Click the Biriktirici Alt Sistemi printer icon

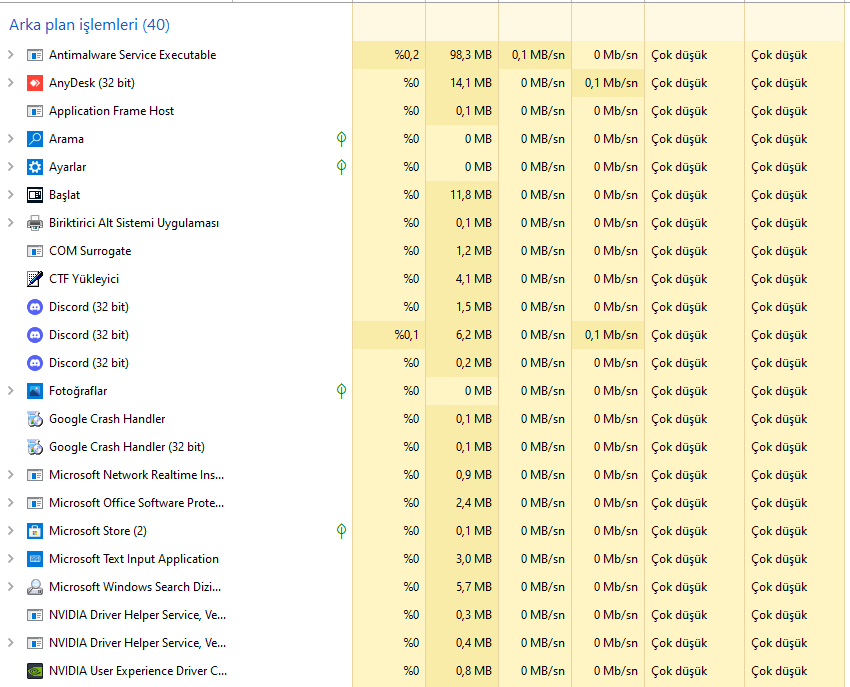(35, 223)
